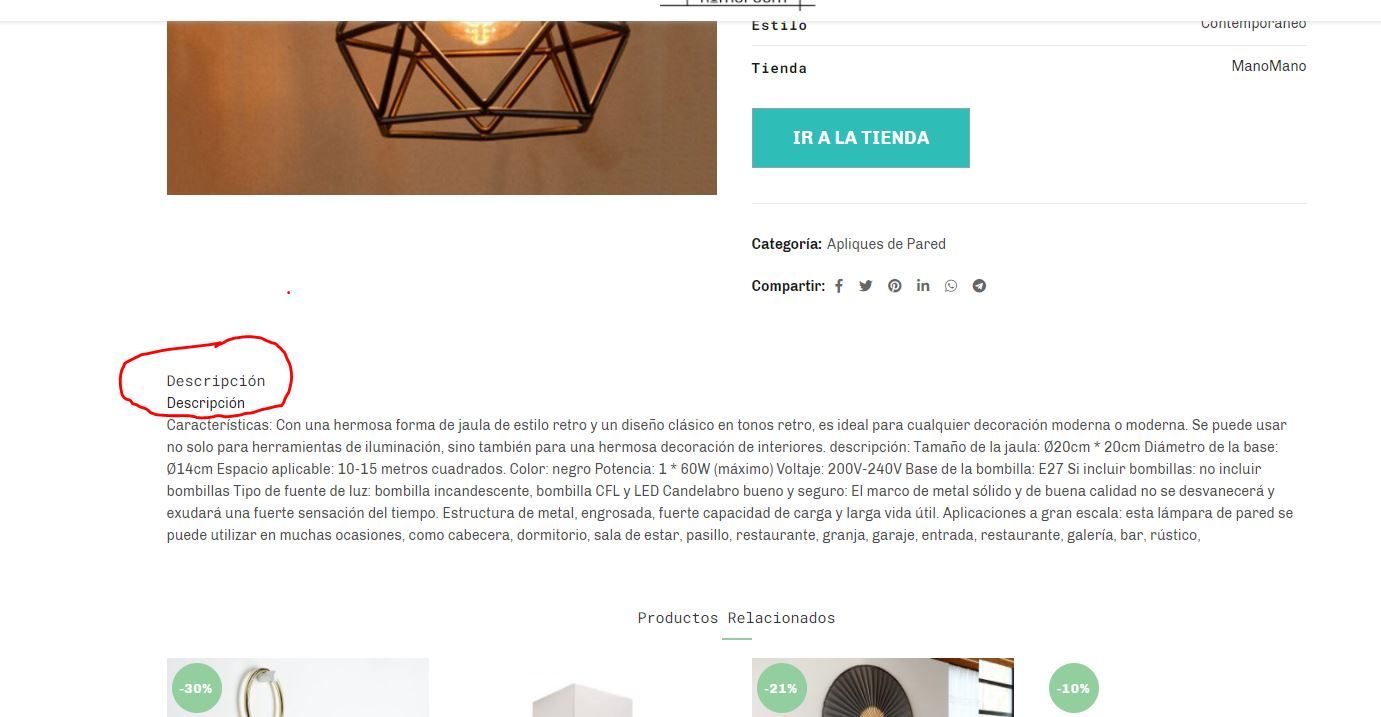Share via LinkedIn icon
Image resolution: width=1381 pixels, height=717 pixels.
[923, 286]
